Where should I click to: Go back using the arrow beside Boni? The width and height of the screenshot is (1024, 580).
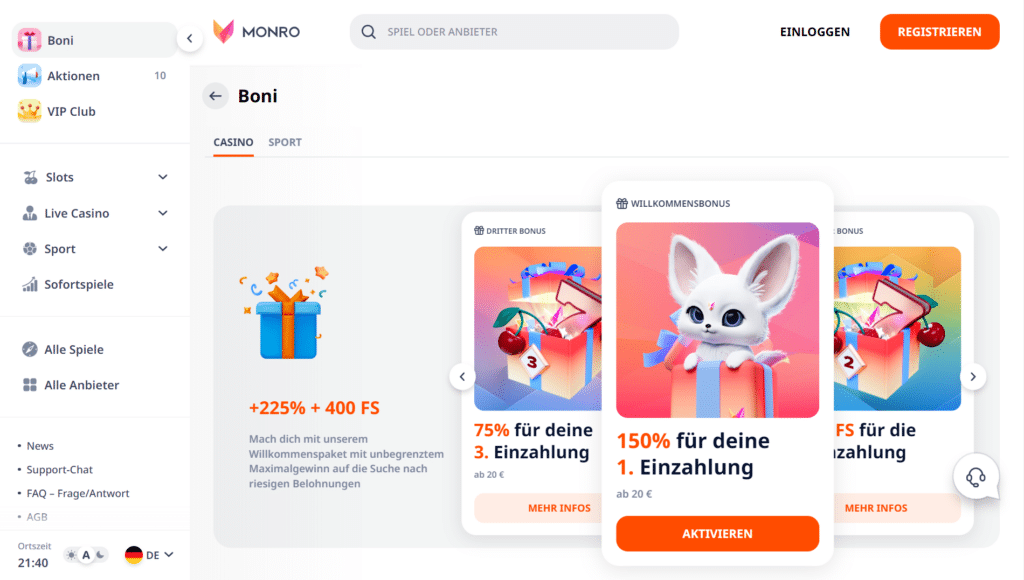click(216, 96)
